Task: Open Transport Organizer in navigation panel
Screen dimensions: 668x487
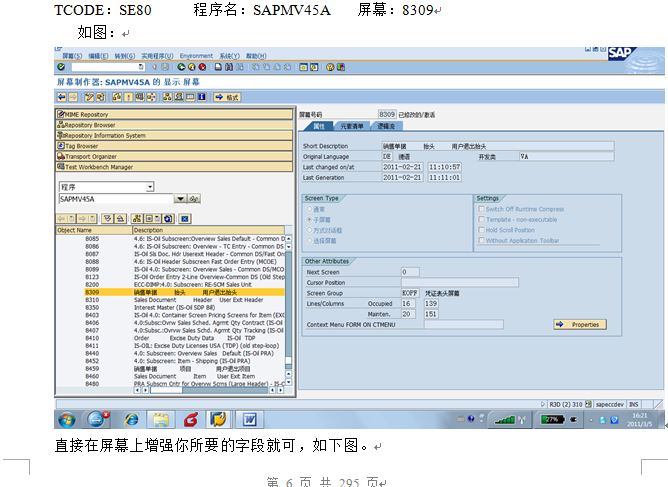Action: pyautogui.click(x=174, y=156)
